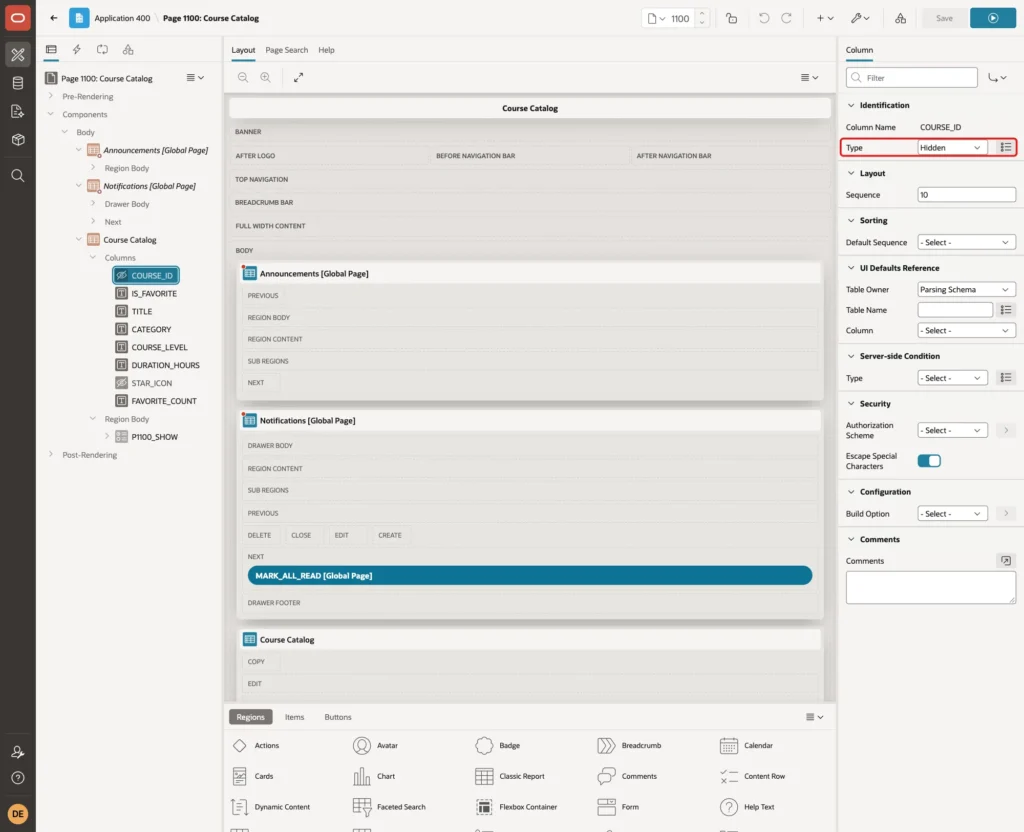The width and height of the screenshot is (1024, 832).
Task: Open the Utilities wrench menu
Action: [x=860, y=18]
